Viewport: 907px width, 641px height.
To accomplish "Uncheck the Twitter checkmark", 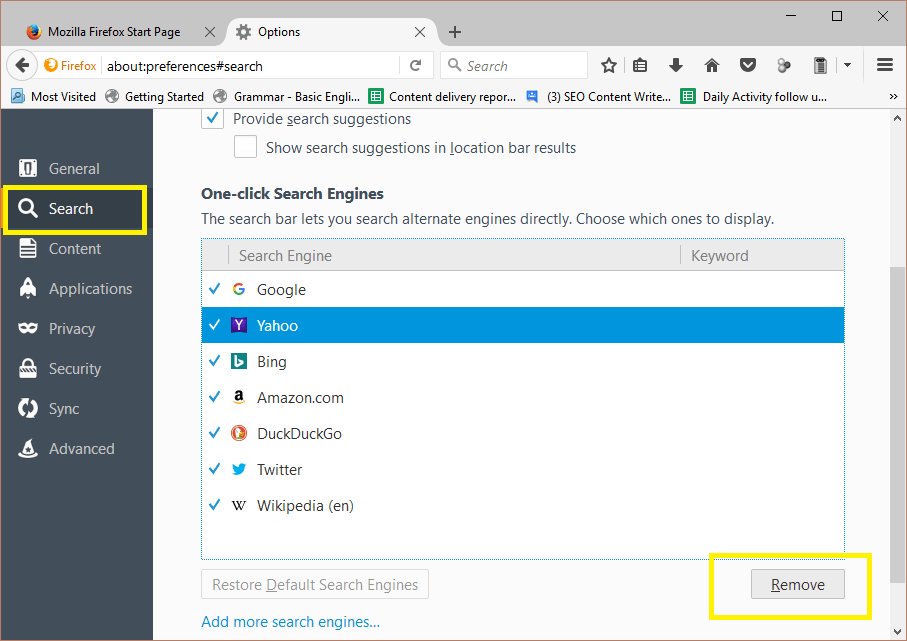I will click(215, 469).
